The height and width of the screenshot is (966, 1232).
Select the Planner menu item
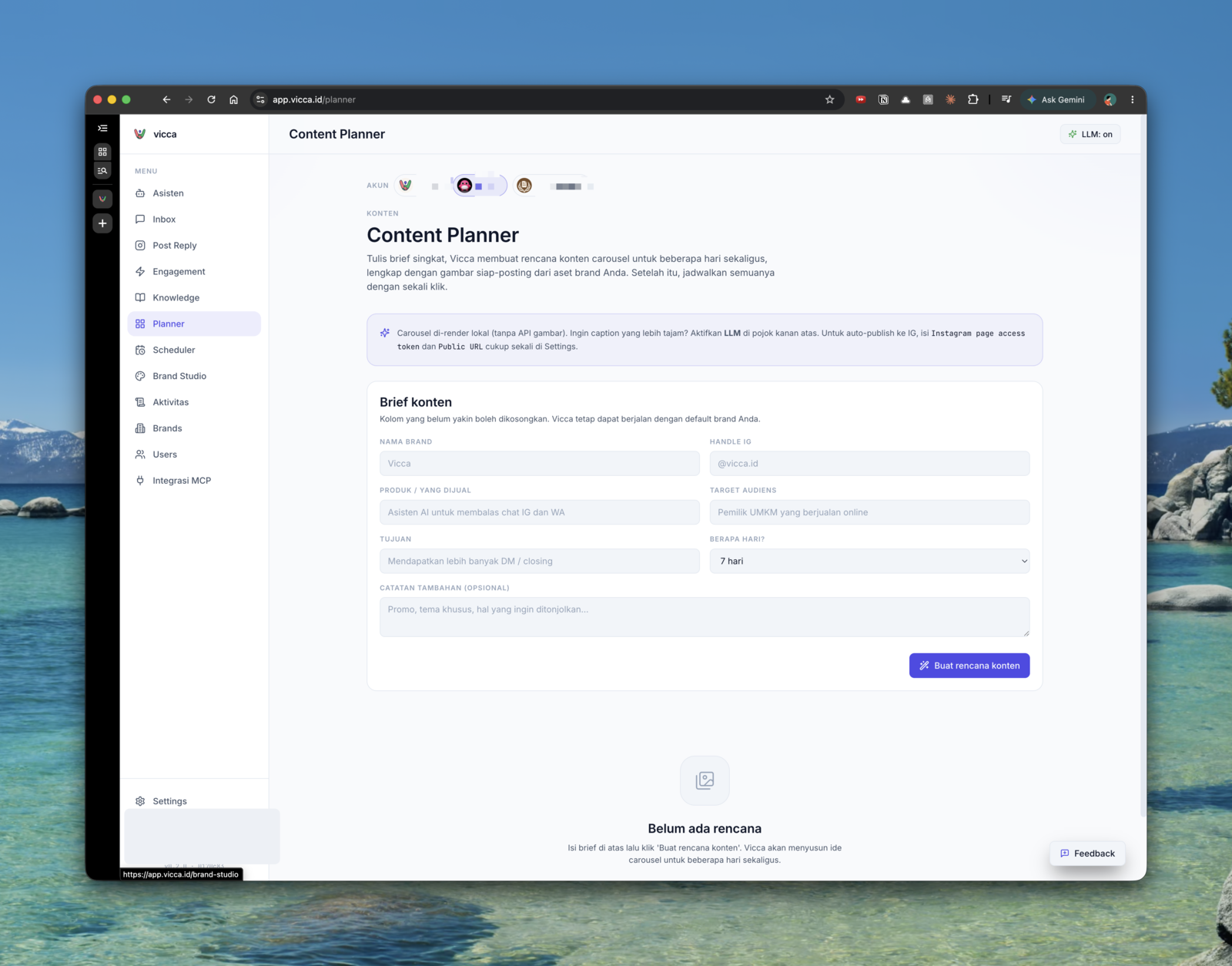(194, 324)
